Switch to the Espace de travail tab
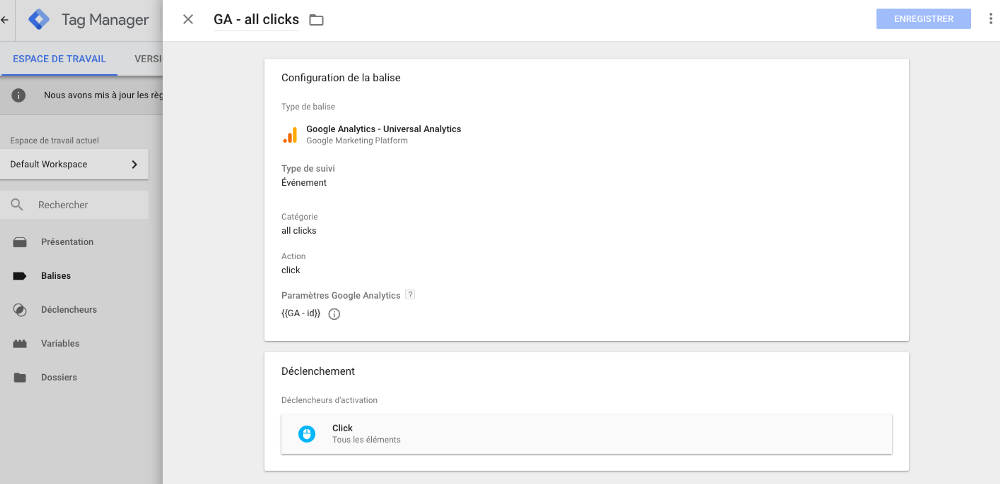This screenshot has width=1000, height=484. (59, 59)
